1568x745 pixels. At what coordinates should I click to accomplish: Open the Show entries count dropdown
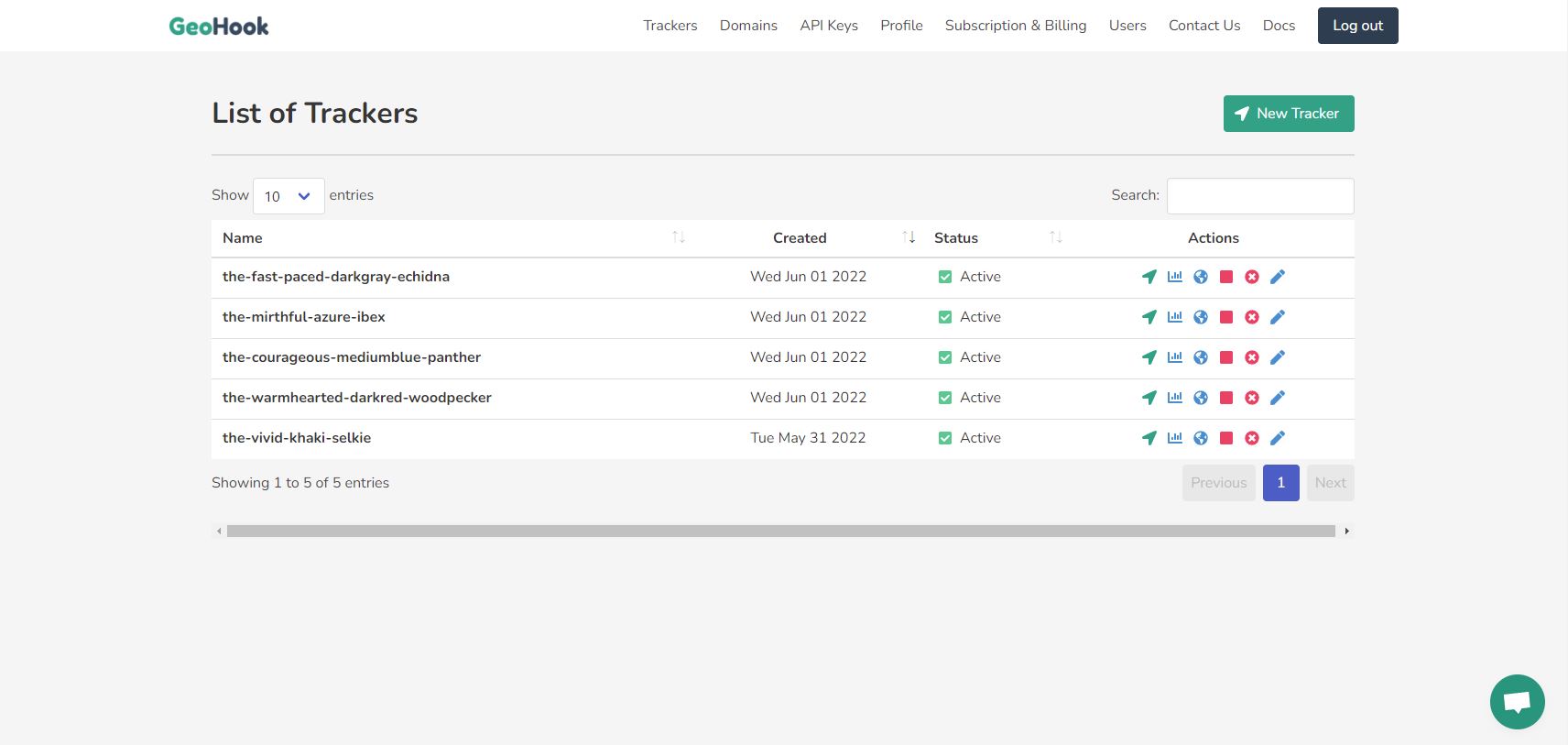pos(289,196)
